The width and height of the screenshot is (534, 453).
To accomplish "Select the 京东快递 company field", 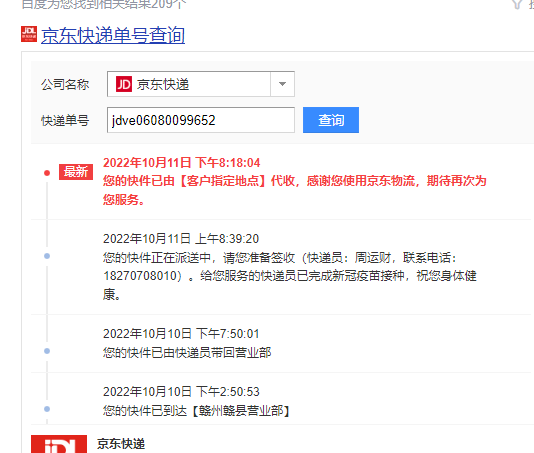I will pos(201,84).
